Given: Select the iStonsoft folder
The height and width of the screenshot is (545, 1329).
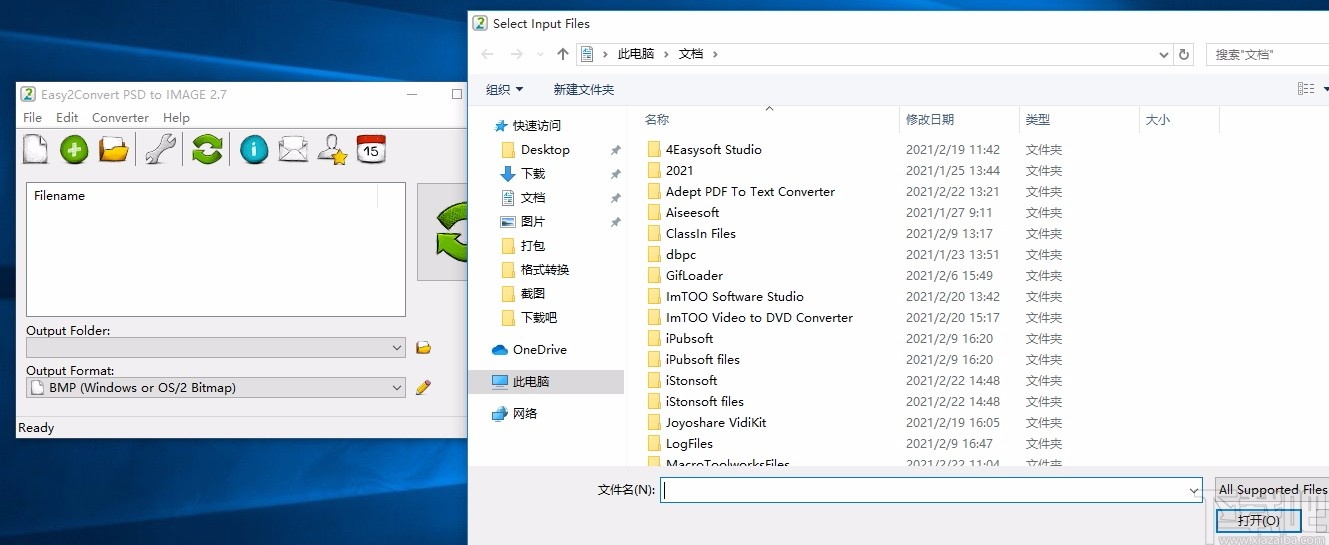Looking at the screenshot, I should [692, 381].
